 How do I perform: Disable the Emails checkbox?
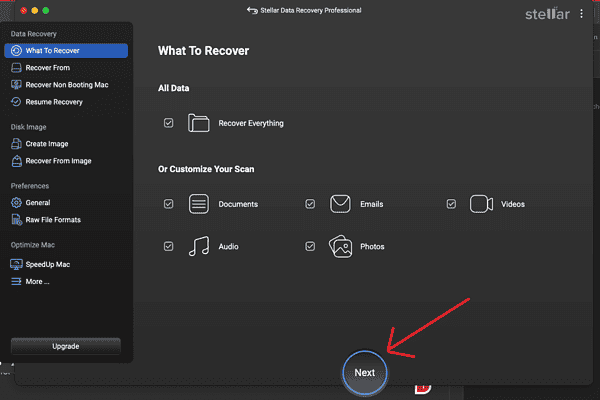(x=310, y=204)
